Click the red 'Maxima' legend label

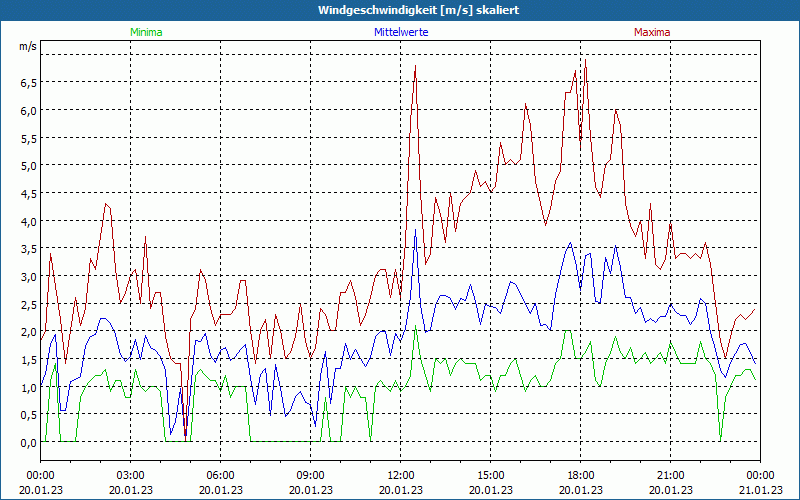point(652,32)
